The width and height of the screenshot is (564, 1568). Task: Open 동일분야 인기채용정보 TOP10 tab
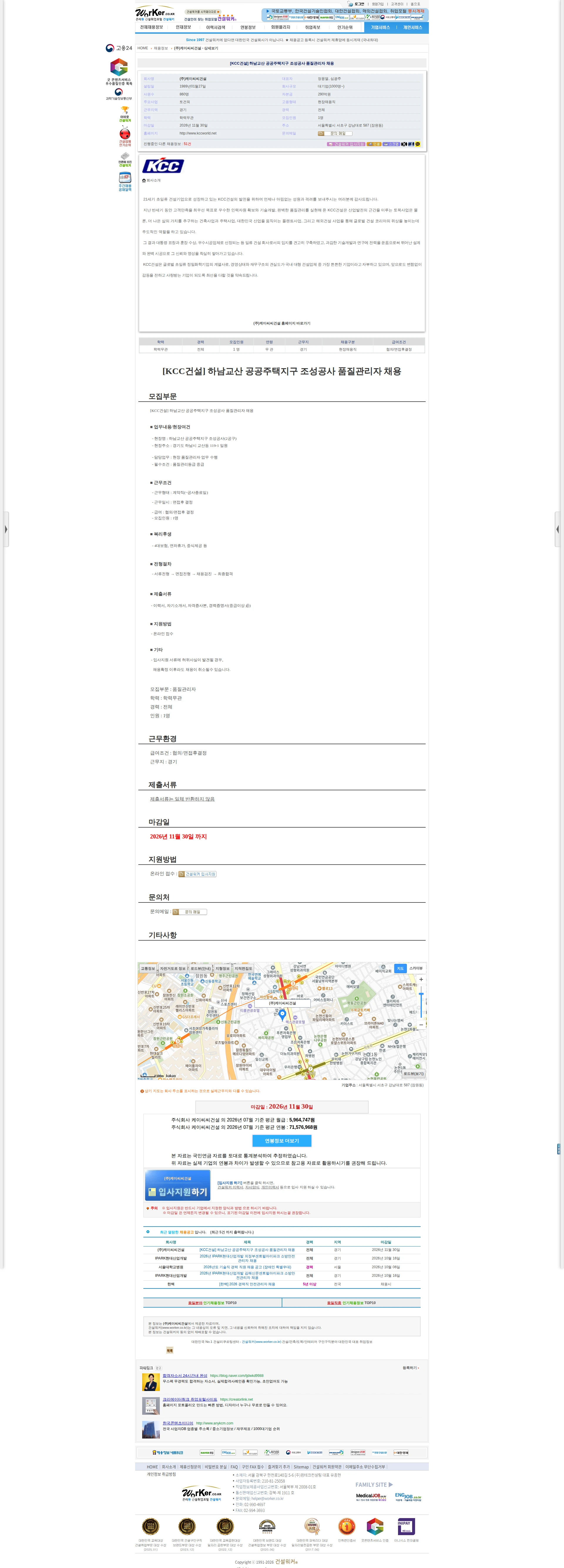point(213,1303)
